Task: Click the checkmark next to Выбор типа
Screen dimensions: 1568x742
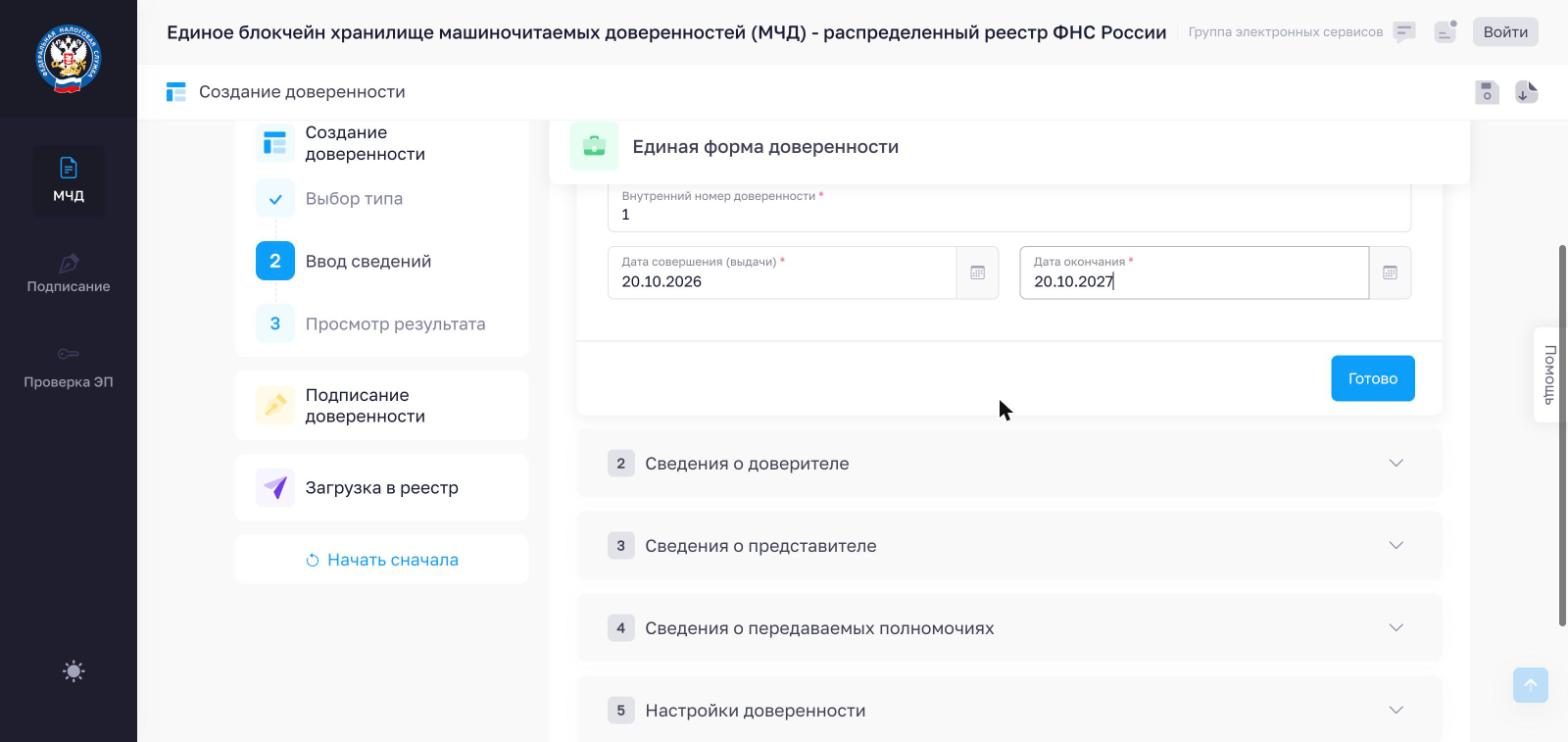Action: (275, 199)
